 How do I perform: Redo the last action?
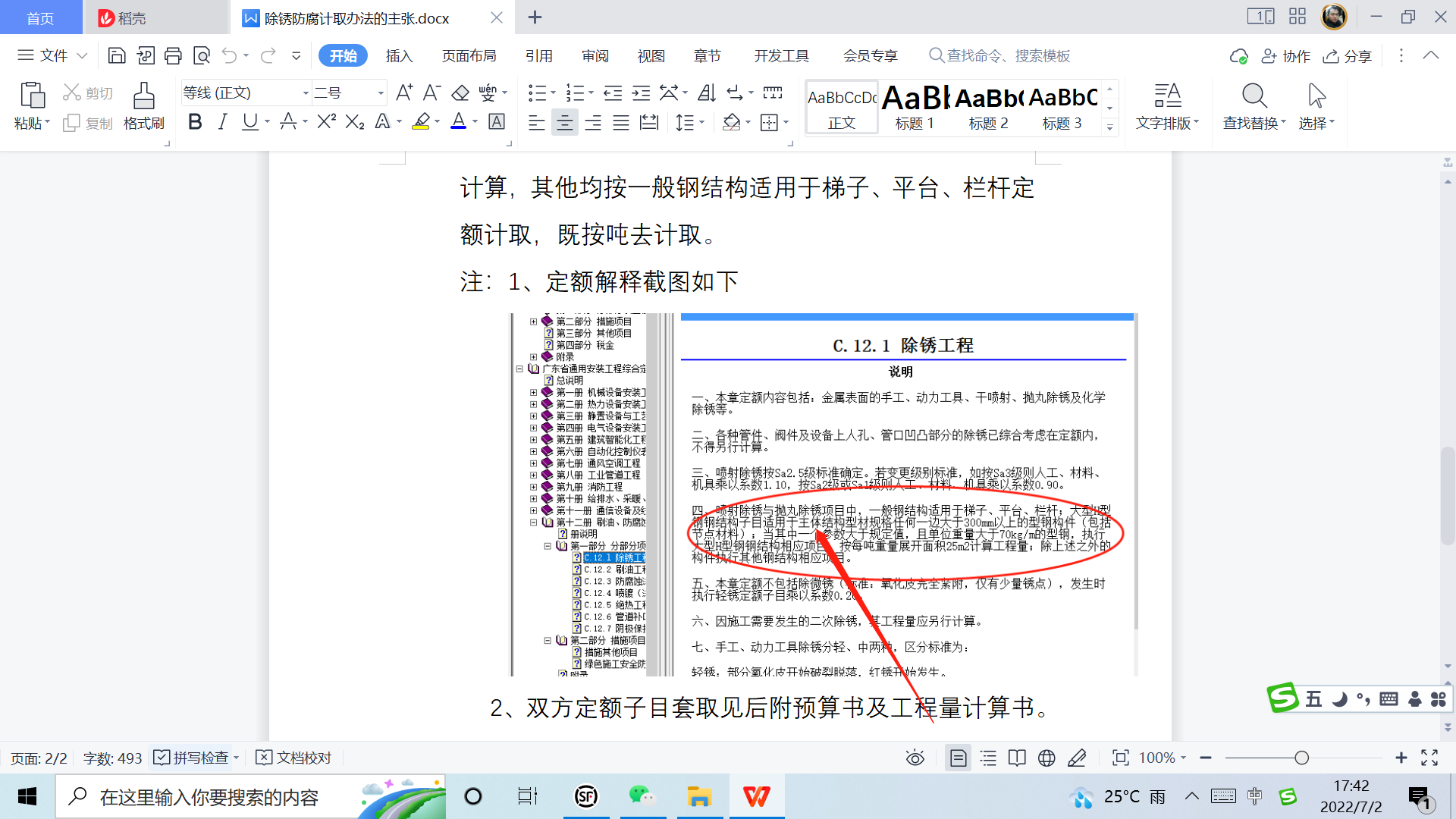pyautogui.click(x=268, y=55)
